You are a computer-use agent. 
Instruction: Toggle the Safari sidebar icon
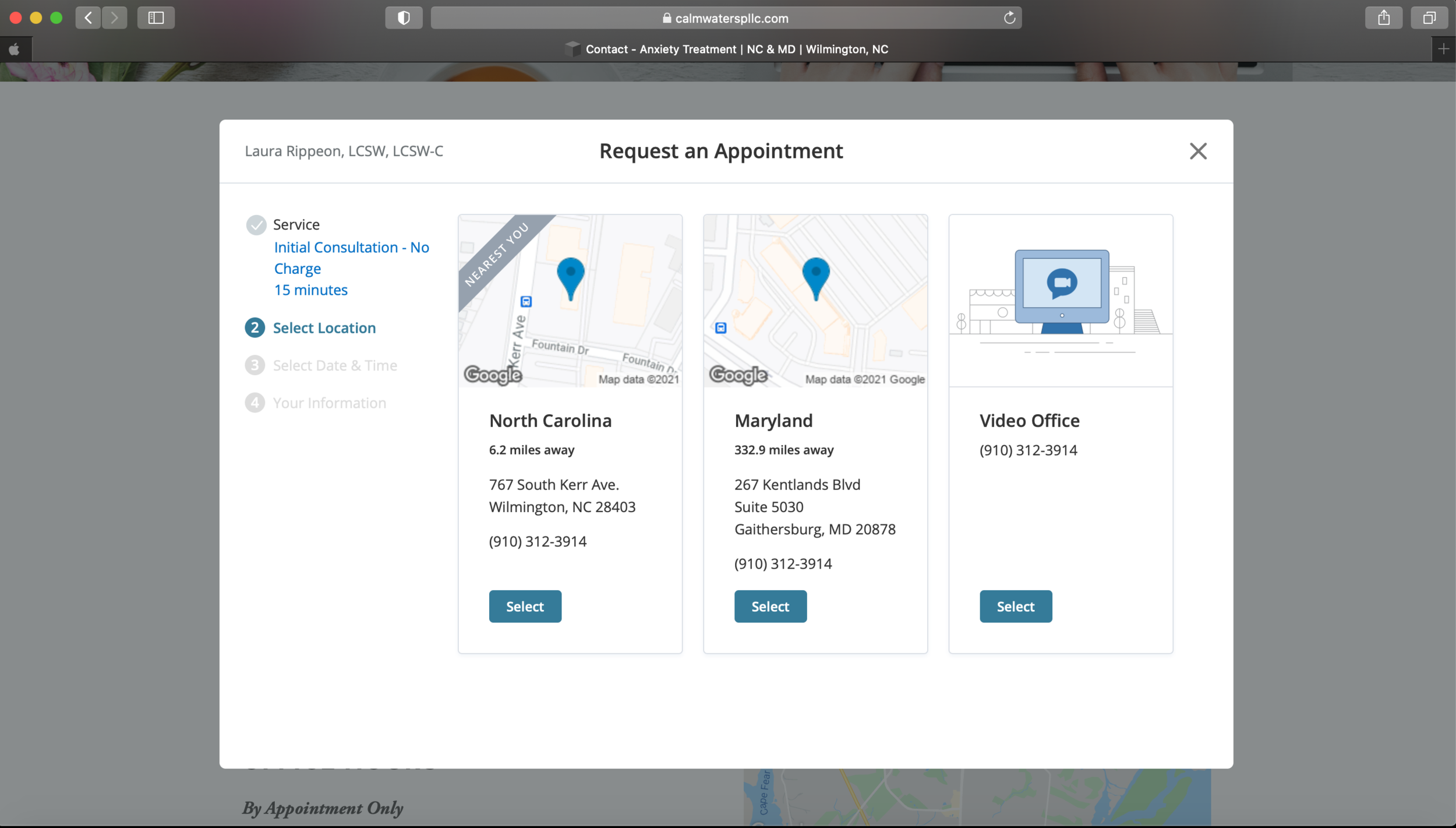pyautogui.click(x=156, y=18)
